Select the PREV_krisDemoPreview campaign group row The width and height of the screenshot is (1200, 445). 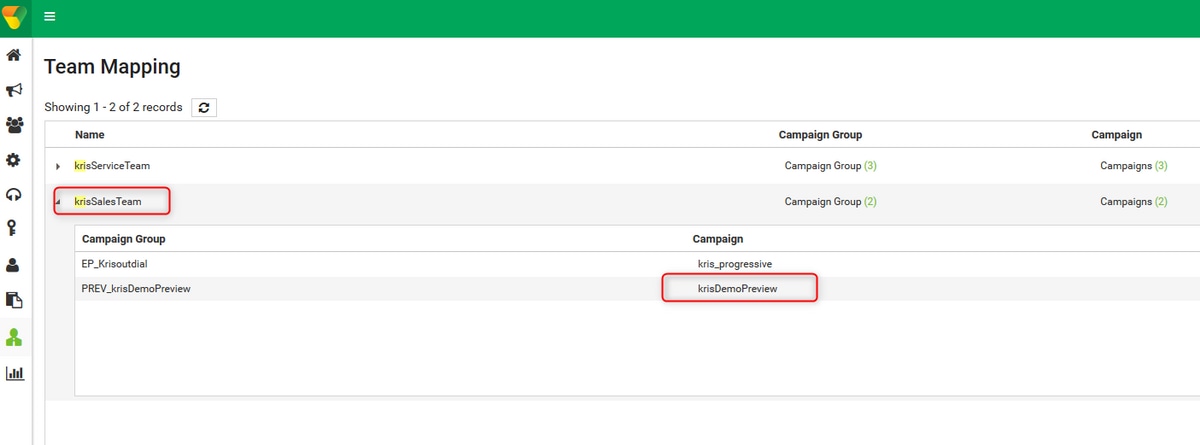coord(637,288)
